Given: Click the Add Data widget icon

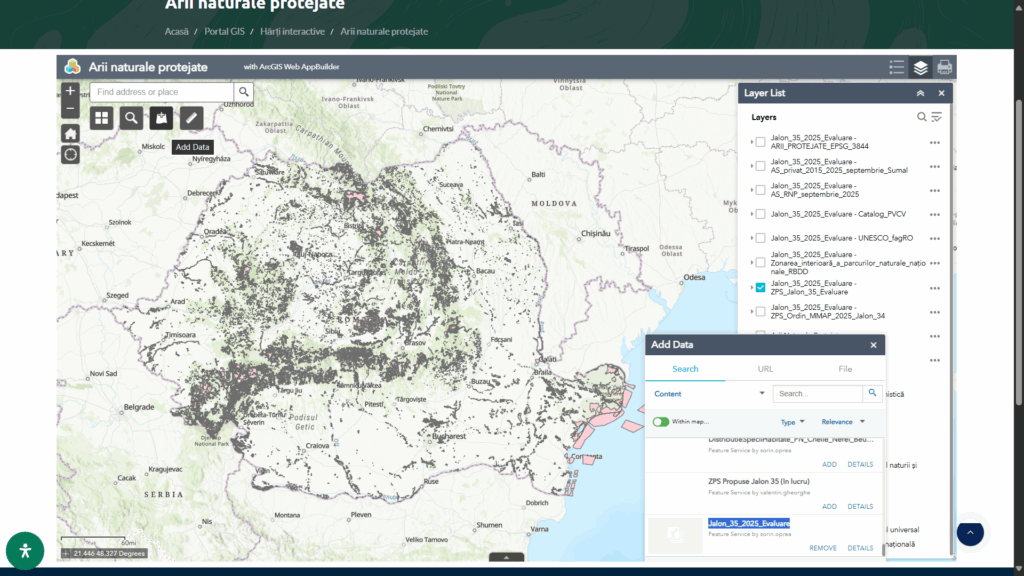Looking at the screenshot, I should coord(161,119).
